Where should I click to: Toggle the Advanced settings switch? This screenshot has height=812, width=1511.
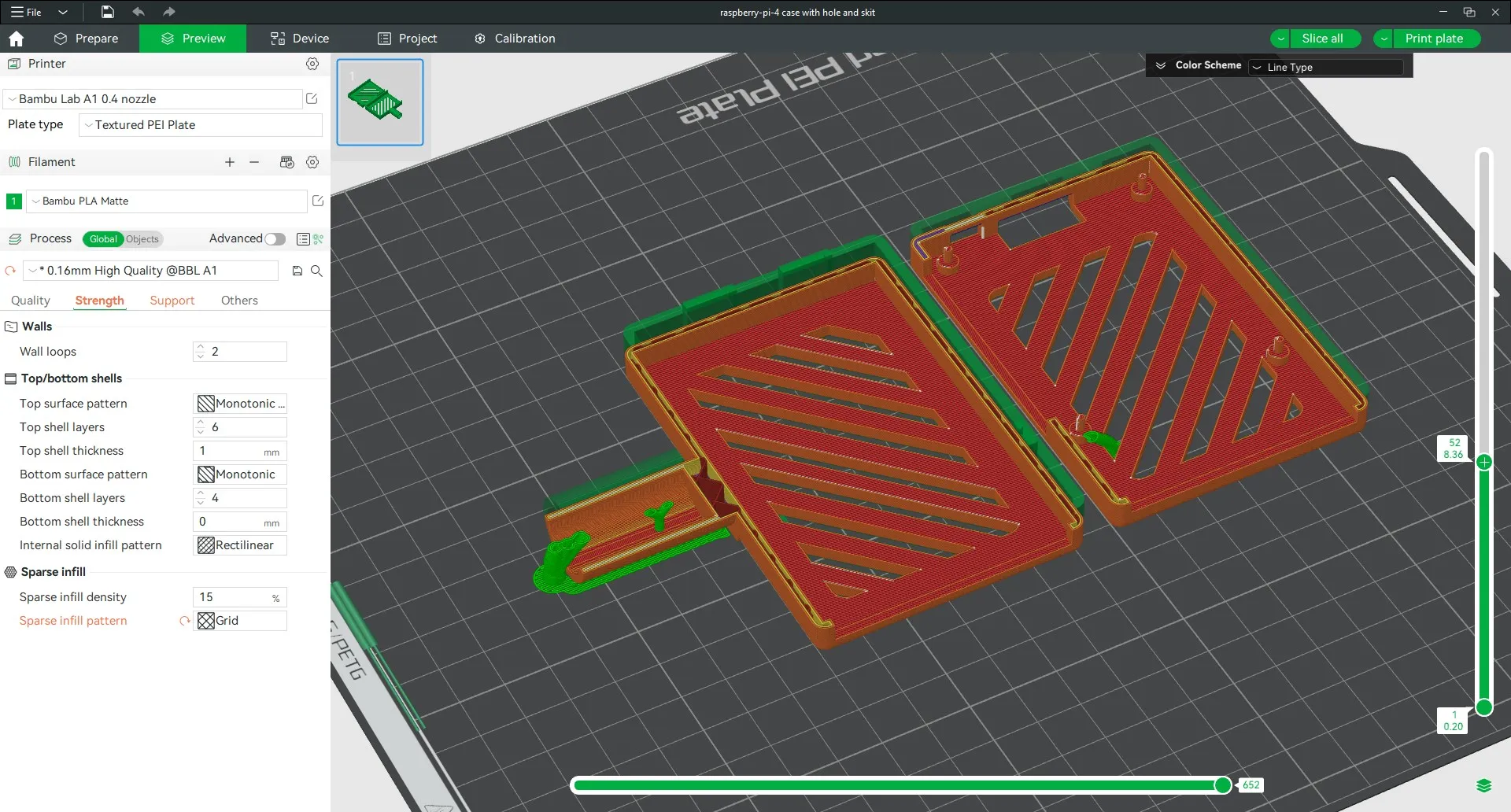click(x=275, y=239)
